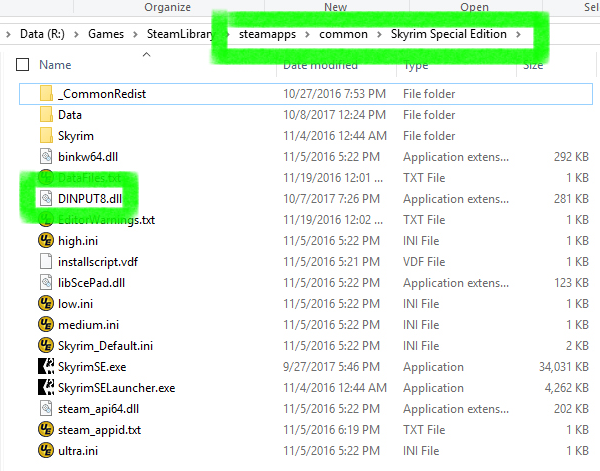Navigate to Data (R:) breadcrumb
This screenshot has width=600, height=471.
coord(42,34)
